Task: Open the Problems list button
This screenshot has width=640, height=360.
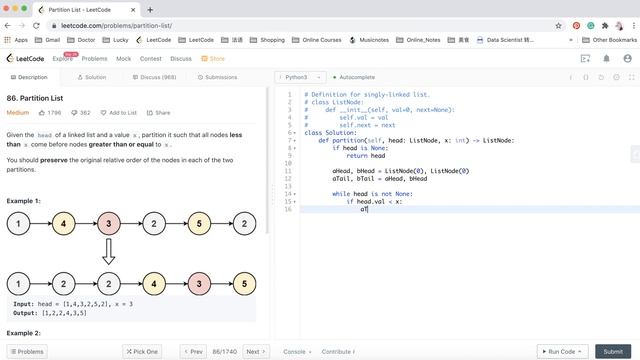Action: (x=27, y=351)
